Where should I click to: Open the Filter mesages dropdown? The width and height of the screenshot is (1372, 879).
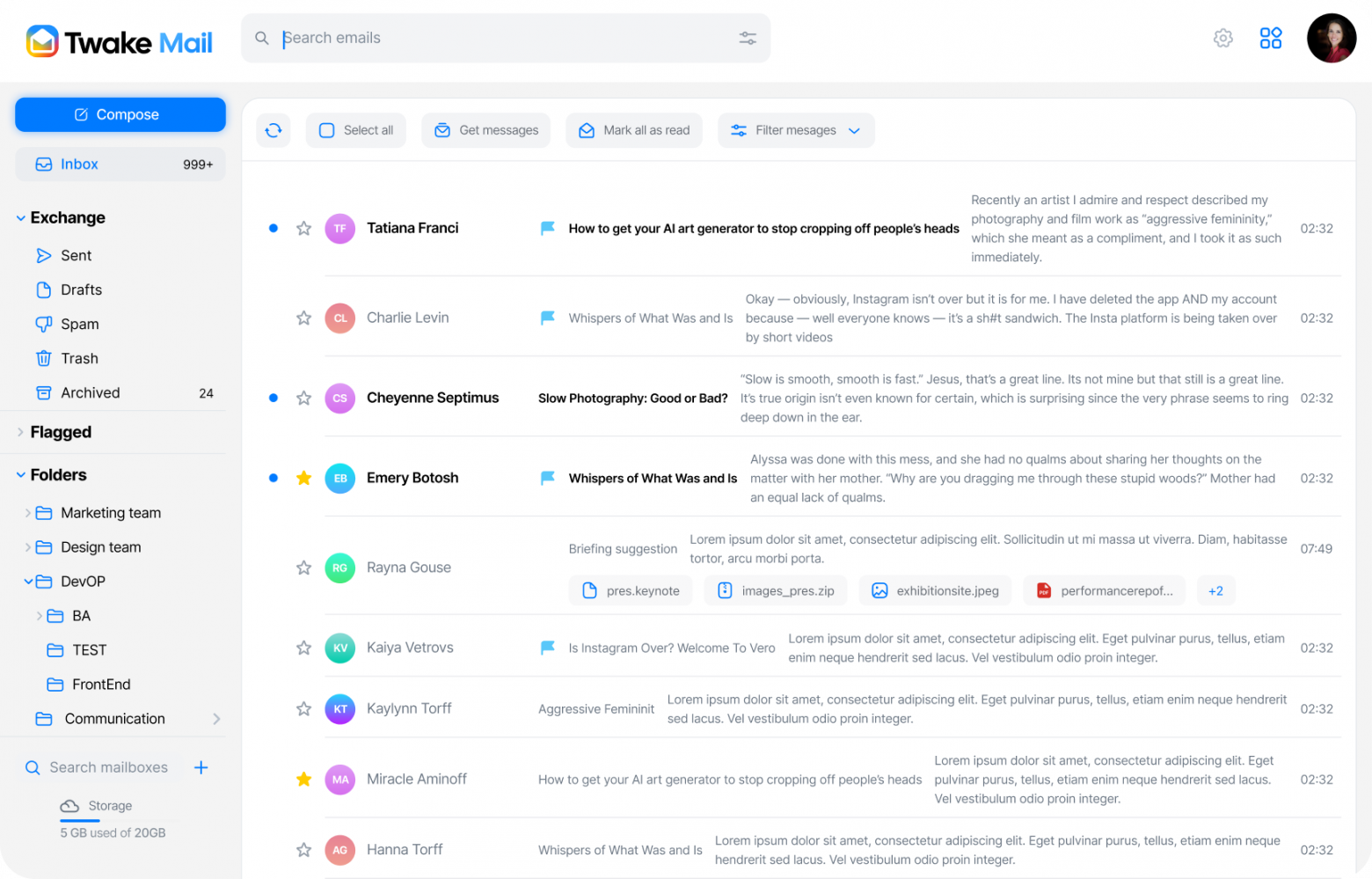[x=796, y=129]
